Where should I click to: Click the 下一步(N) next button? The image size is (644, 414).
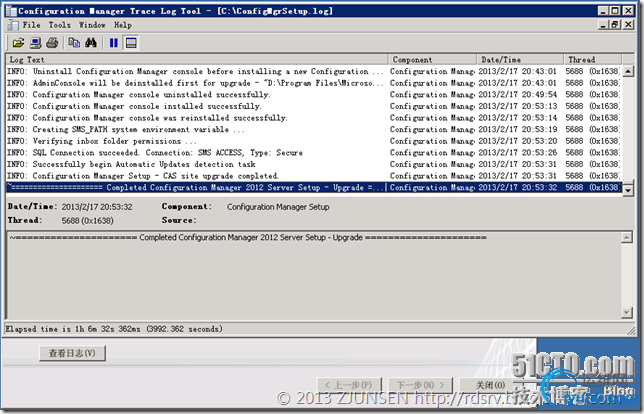click(x=420, y=385)
